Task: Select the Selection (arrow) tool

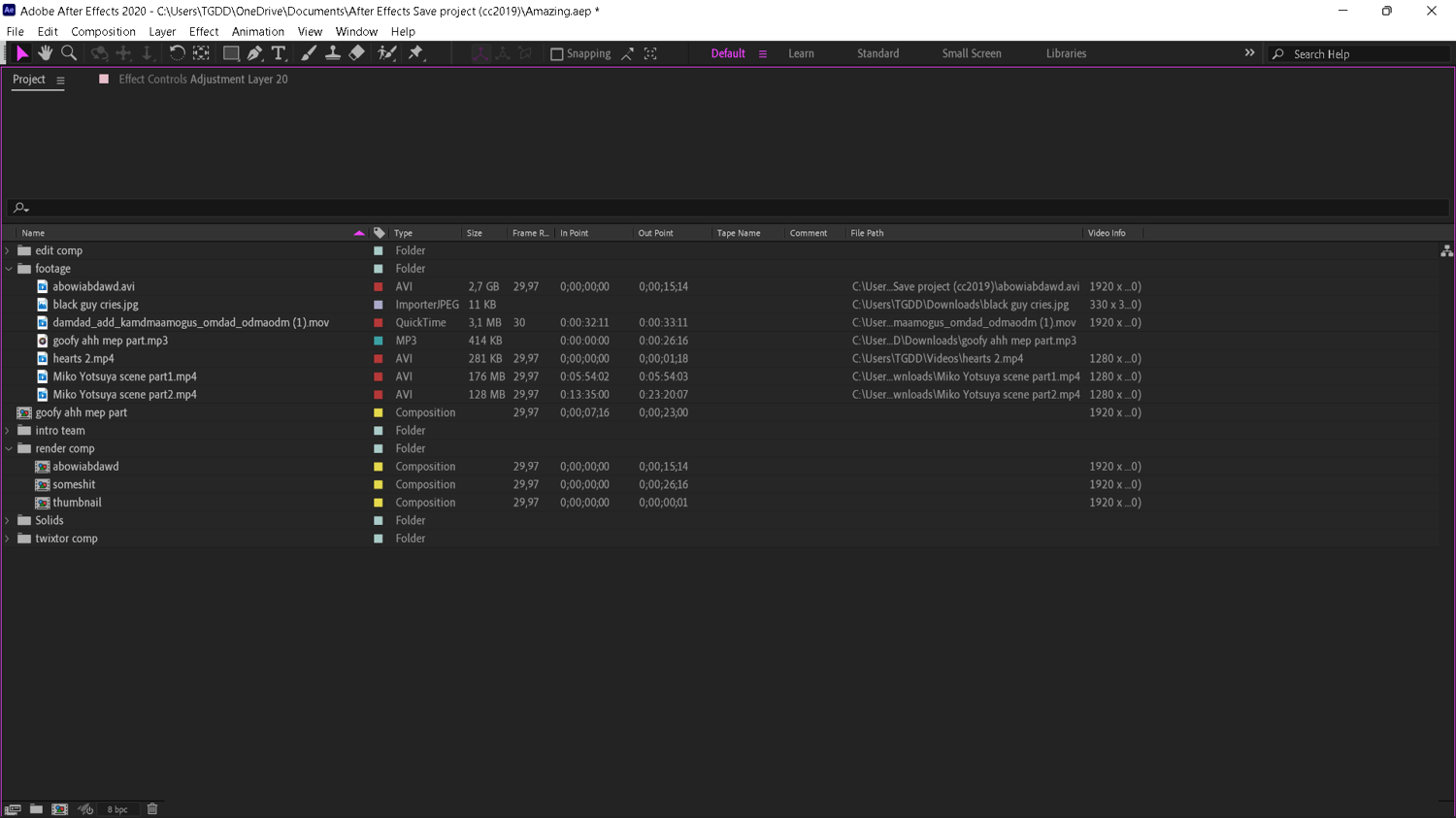Action: (21, 53)
